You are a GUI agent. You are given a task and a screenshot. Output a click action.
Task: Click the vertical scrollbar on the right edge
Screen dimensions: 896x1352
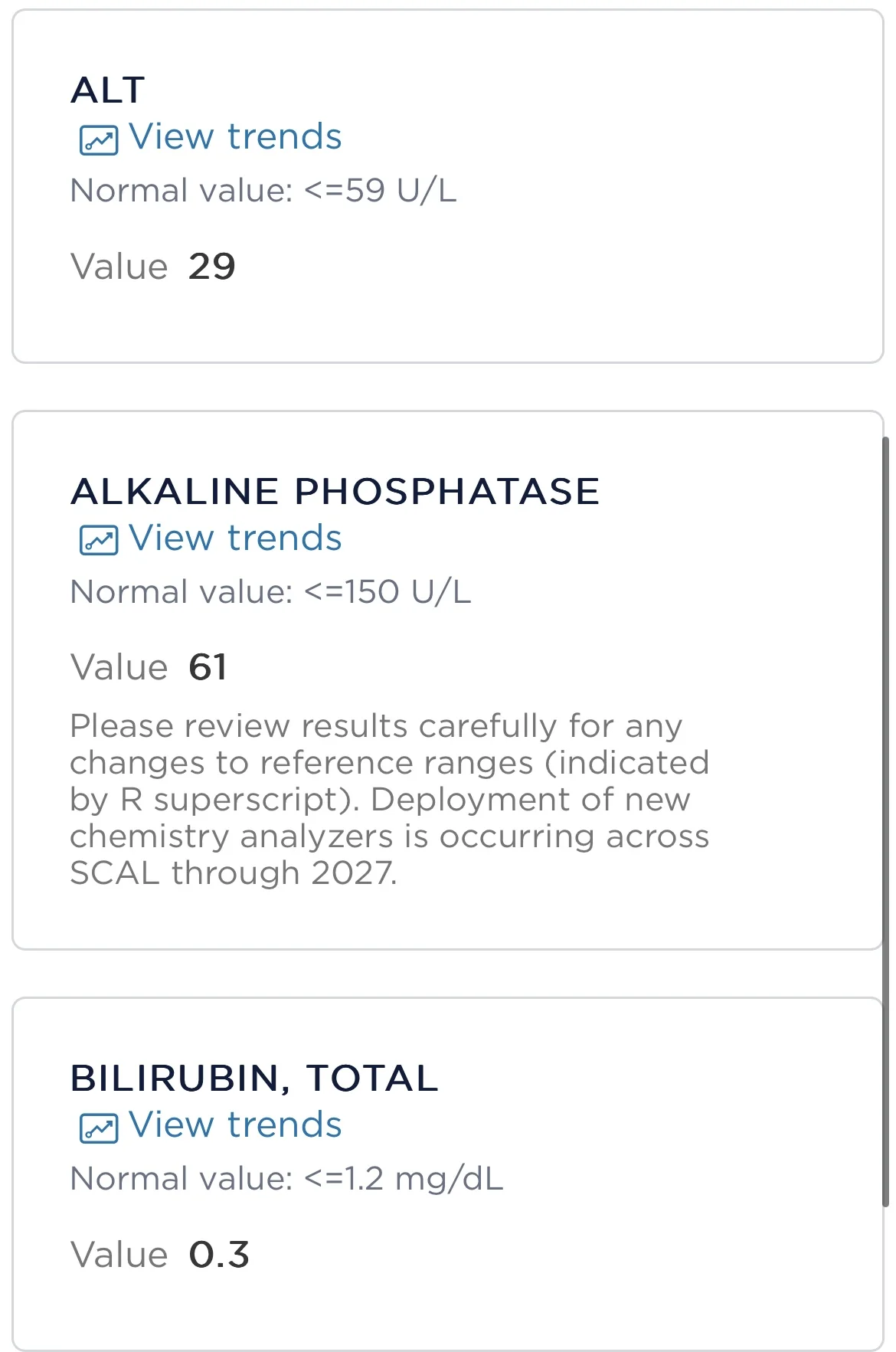886,820
